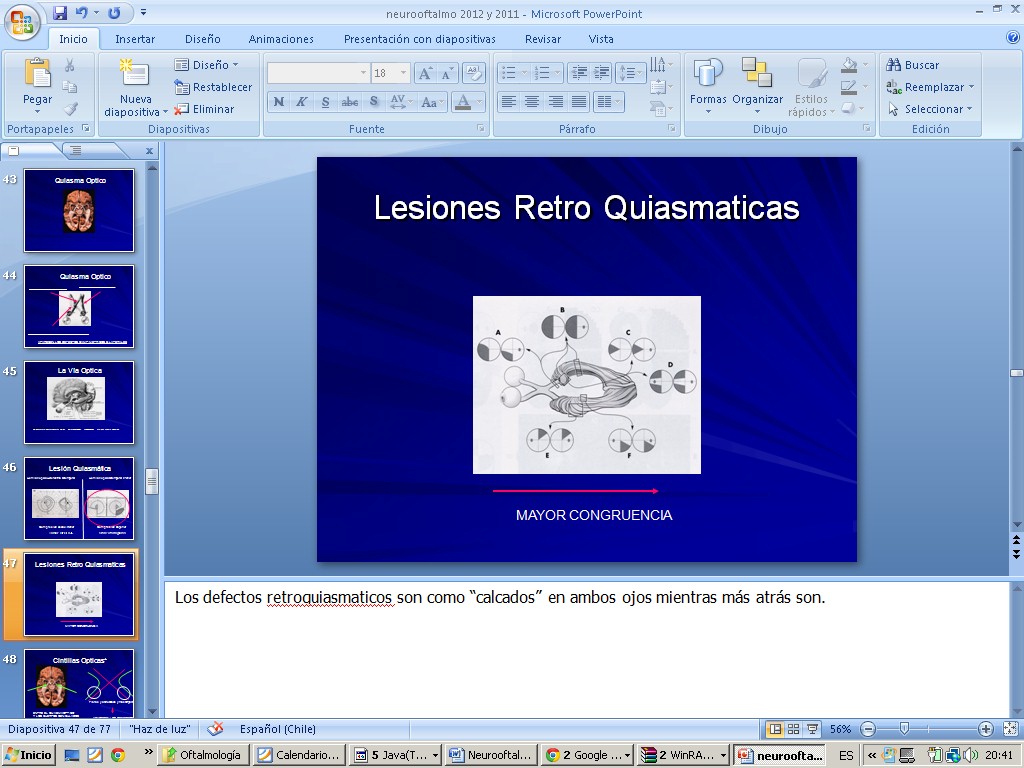The width and height of the screenshot is (1024, 768).
Task: Click the zoom slider handle
Action: tap(904, 729)
